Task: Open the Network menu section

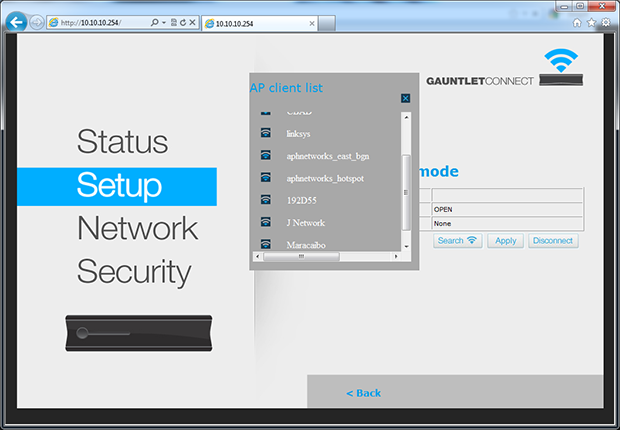Action: click(137, 228)
